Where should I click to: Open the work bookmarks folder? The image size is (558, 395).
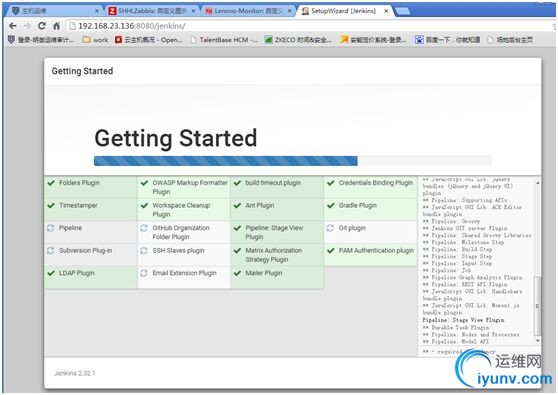[x=95, y=40]
